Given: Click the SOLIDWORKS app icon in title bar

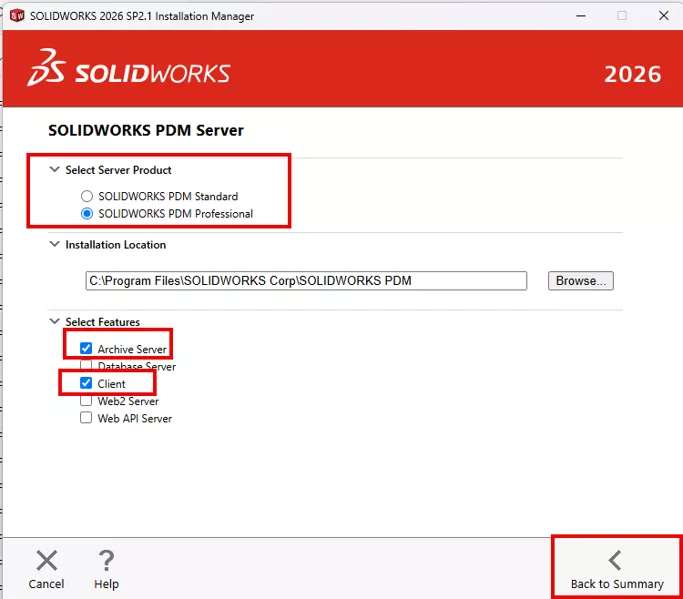Looking at the screenshot, I should [x=17, y=16].
